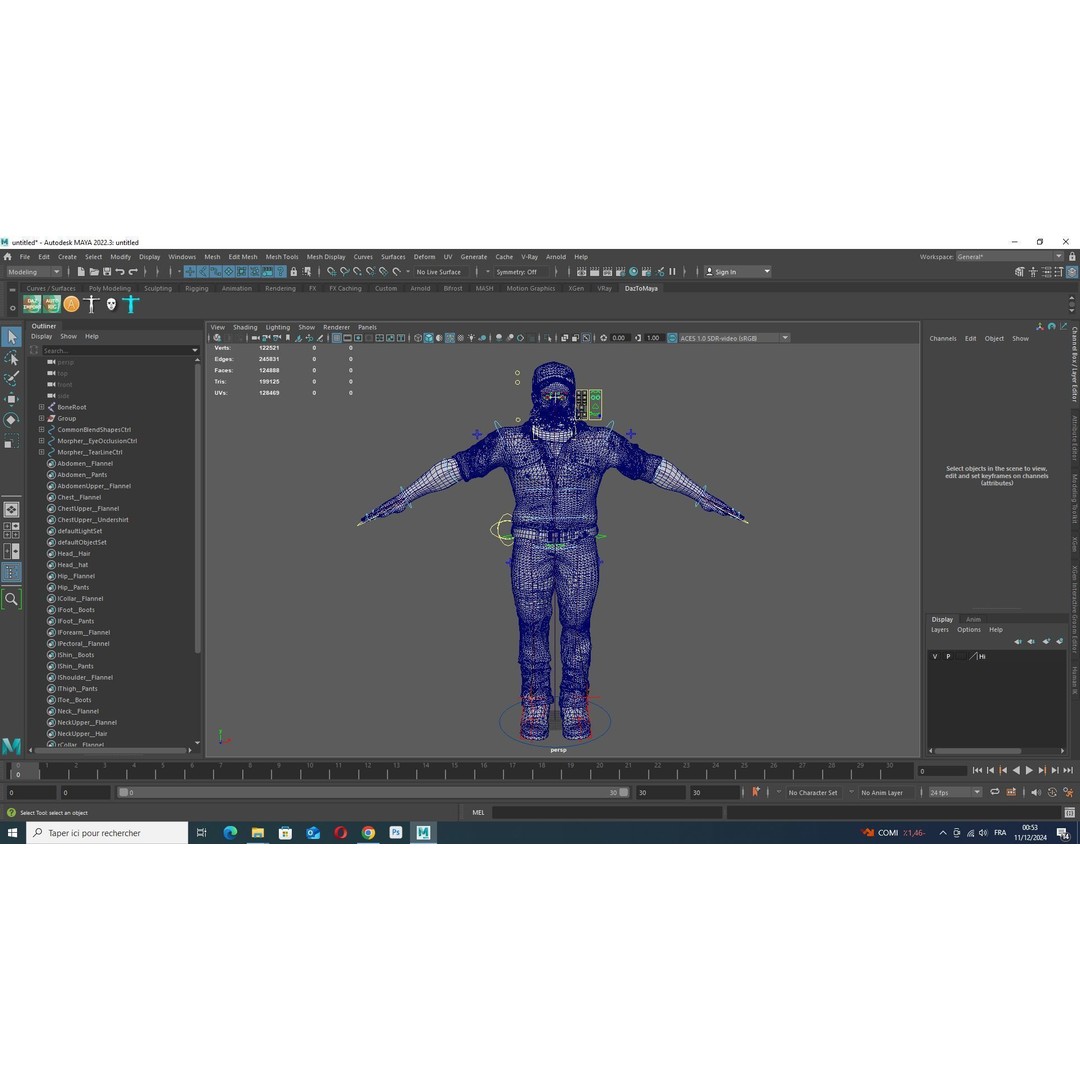Open the 24 fps frame rate dropdown
The image size is (1080, 1080).
[x=955, y=793]
